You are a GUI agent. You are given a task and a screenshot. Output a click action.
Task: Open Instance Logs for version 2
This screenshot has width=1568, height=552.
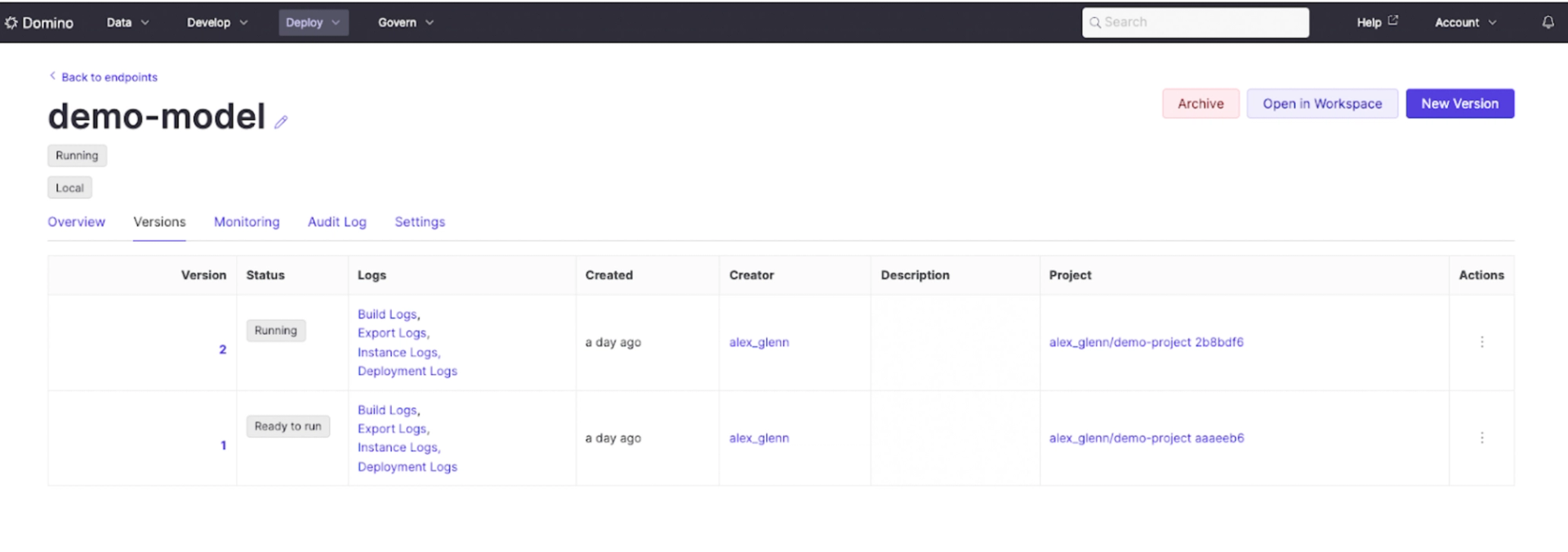tap(398, 352)
